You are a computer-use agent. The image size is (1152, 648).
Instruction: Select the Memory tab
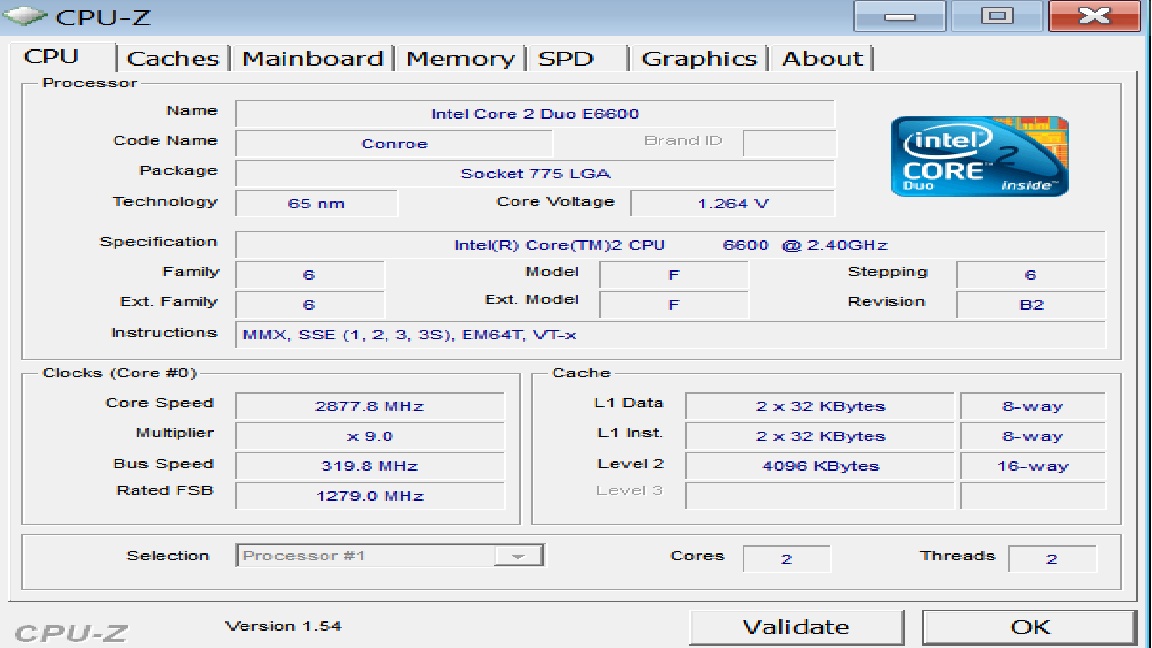[461, 58]
